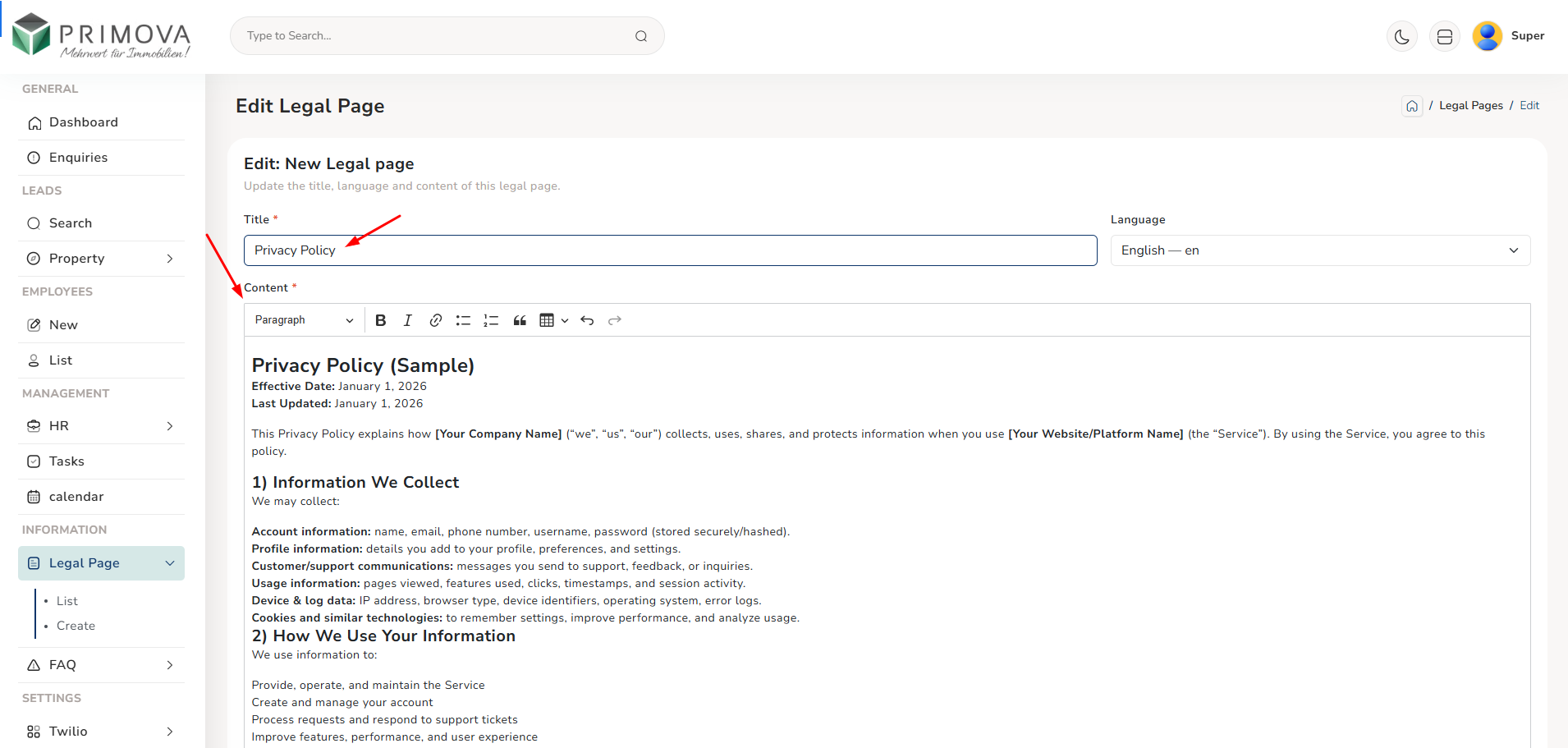Go to Enquiries in the sidebar
Screen dimensions: 1568x748
point(78,158)
